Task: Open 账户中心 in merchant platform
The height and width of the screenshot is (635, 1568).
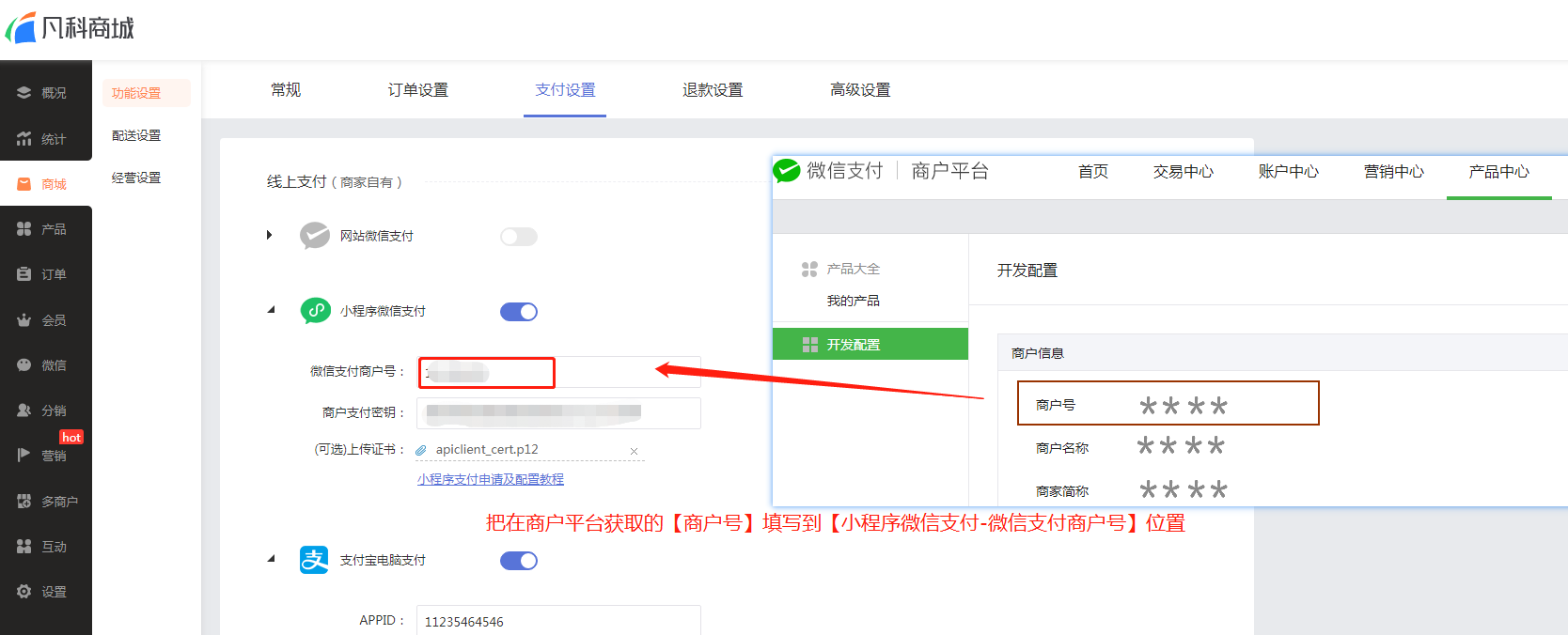Action: (x=1289, y=171)
